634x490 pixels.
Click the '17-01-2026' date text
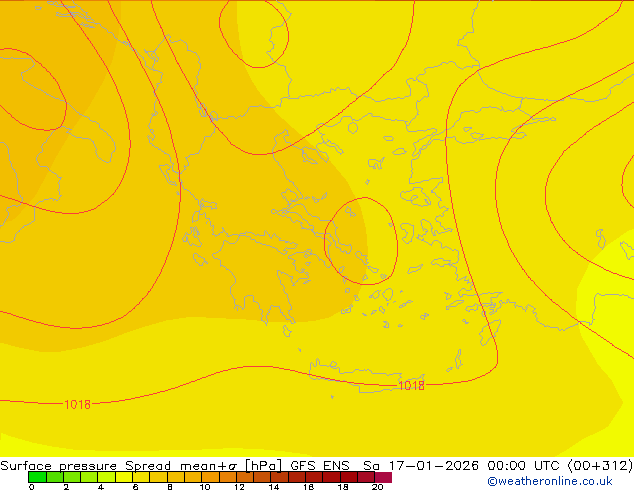[x=433, y=466]
